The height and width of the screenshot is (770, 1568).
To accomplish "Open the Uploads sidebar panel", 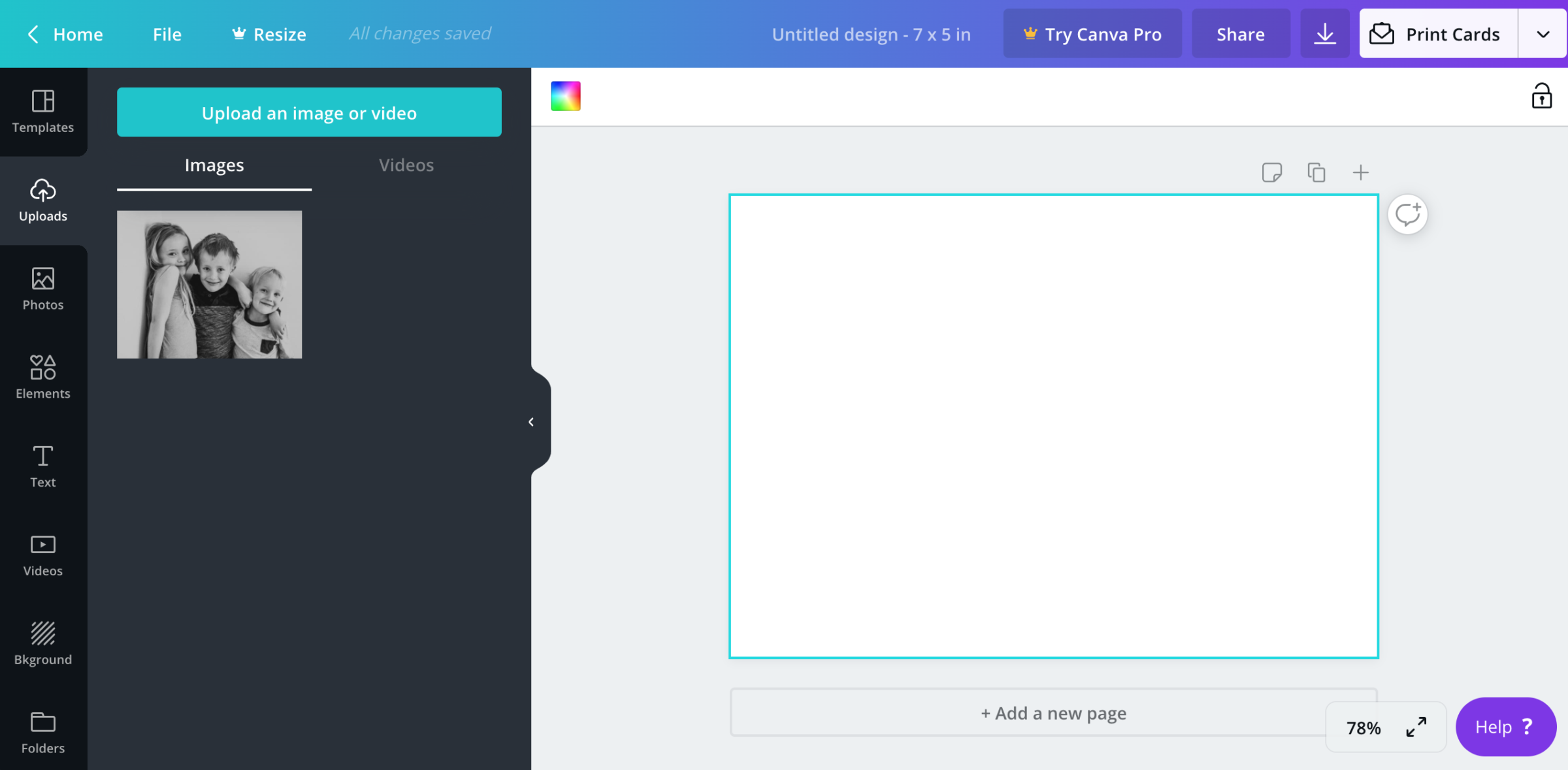I will pyautogui.click(x=43, y=200).
